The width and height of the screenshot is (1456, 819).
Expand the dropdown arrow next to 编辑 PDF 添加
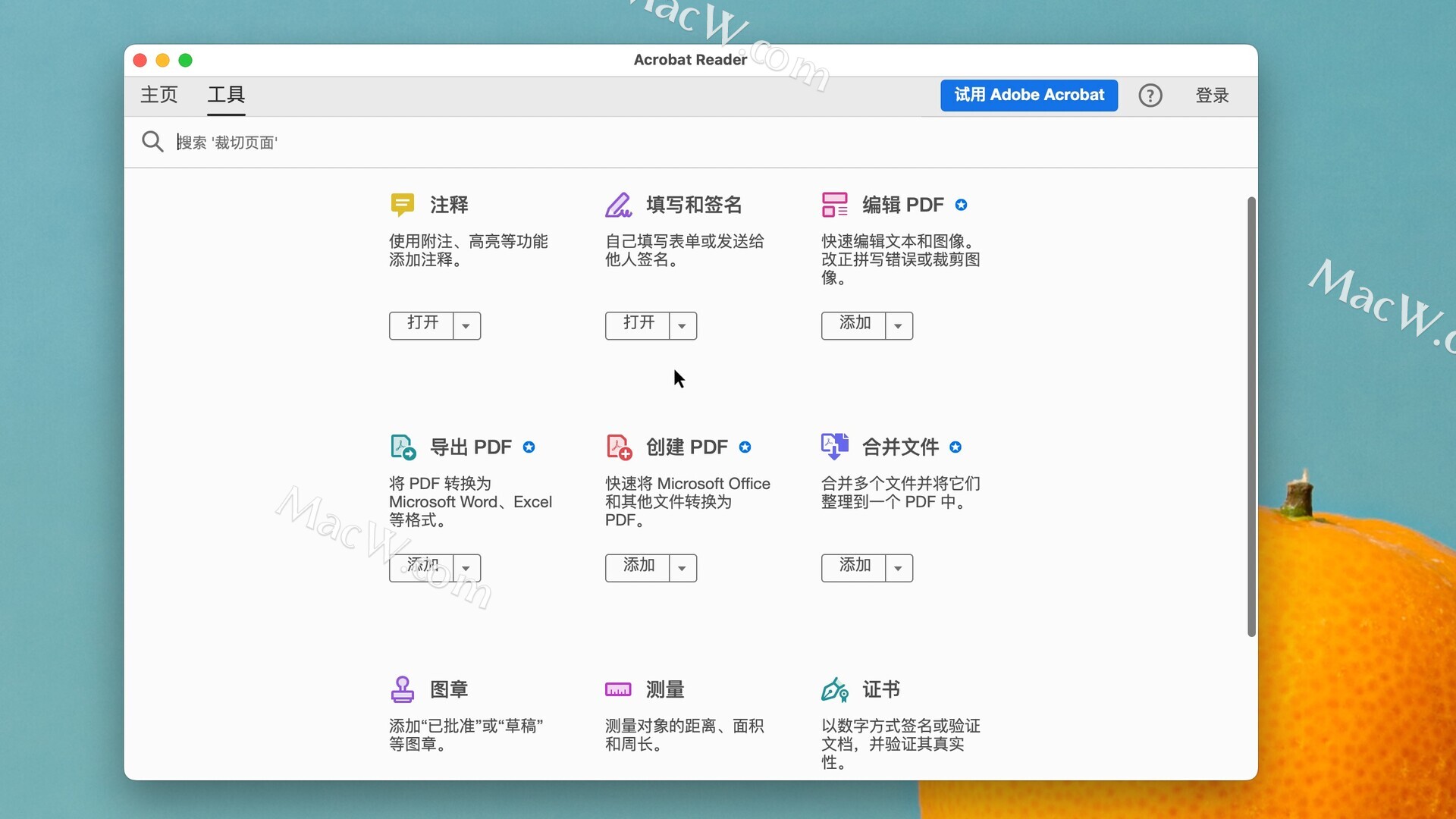(x=899, y=326)
